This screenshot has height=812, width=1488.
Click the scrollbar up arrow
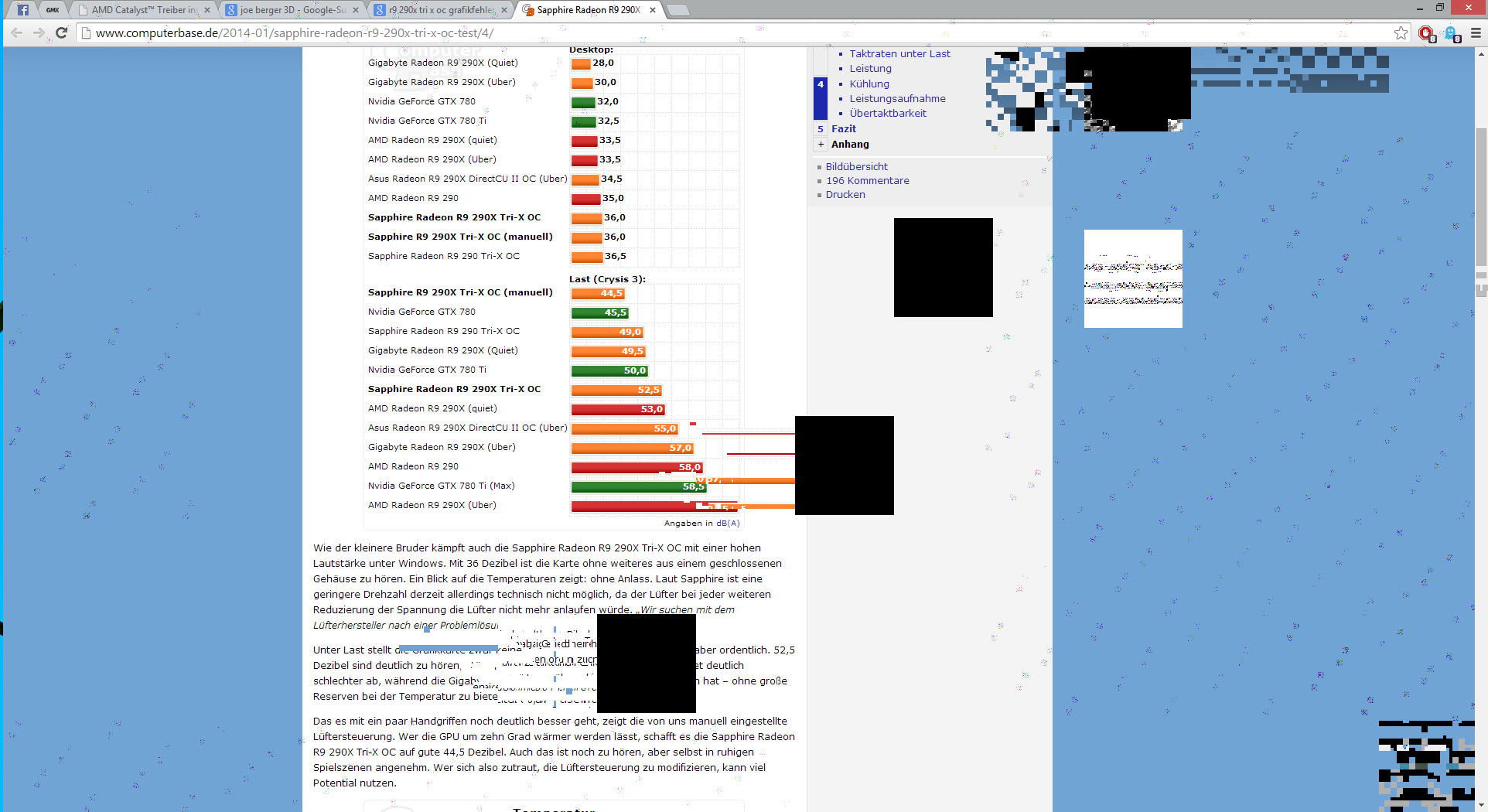1481,54
